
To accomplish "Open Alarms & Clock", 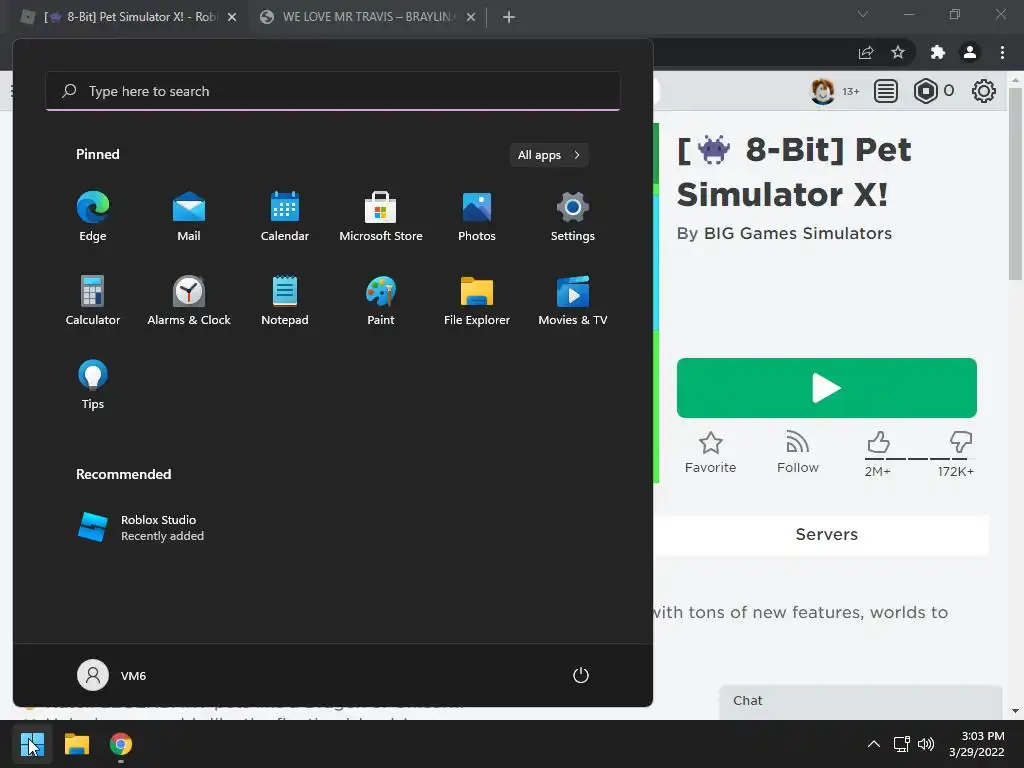I will 189,300.
